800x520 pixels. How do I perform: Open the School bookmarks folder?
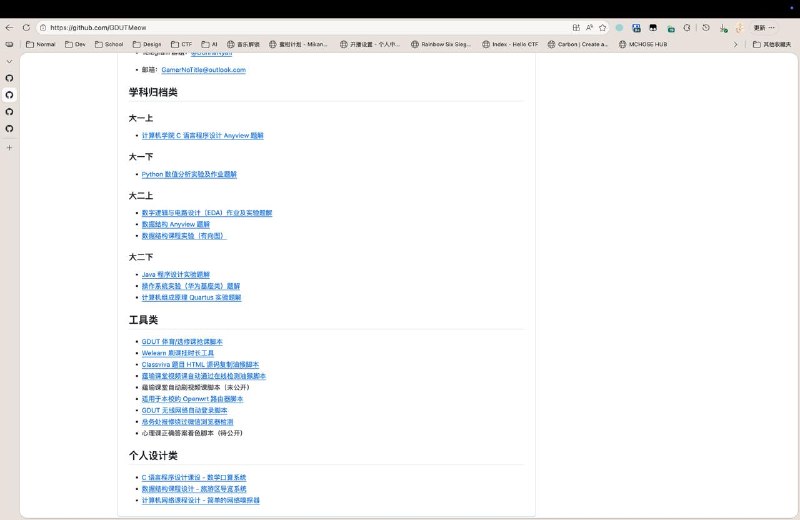tap(109, 44)
